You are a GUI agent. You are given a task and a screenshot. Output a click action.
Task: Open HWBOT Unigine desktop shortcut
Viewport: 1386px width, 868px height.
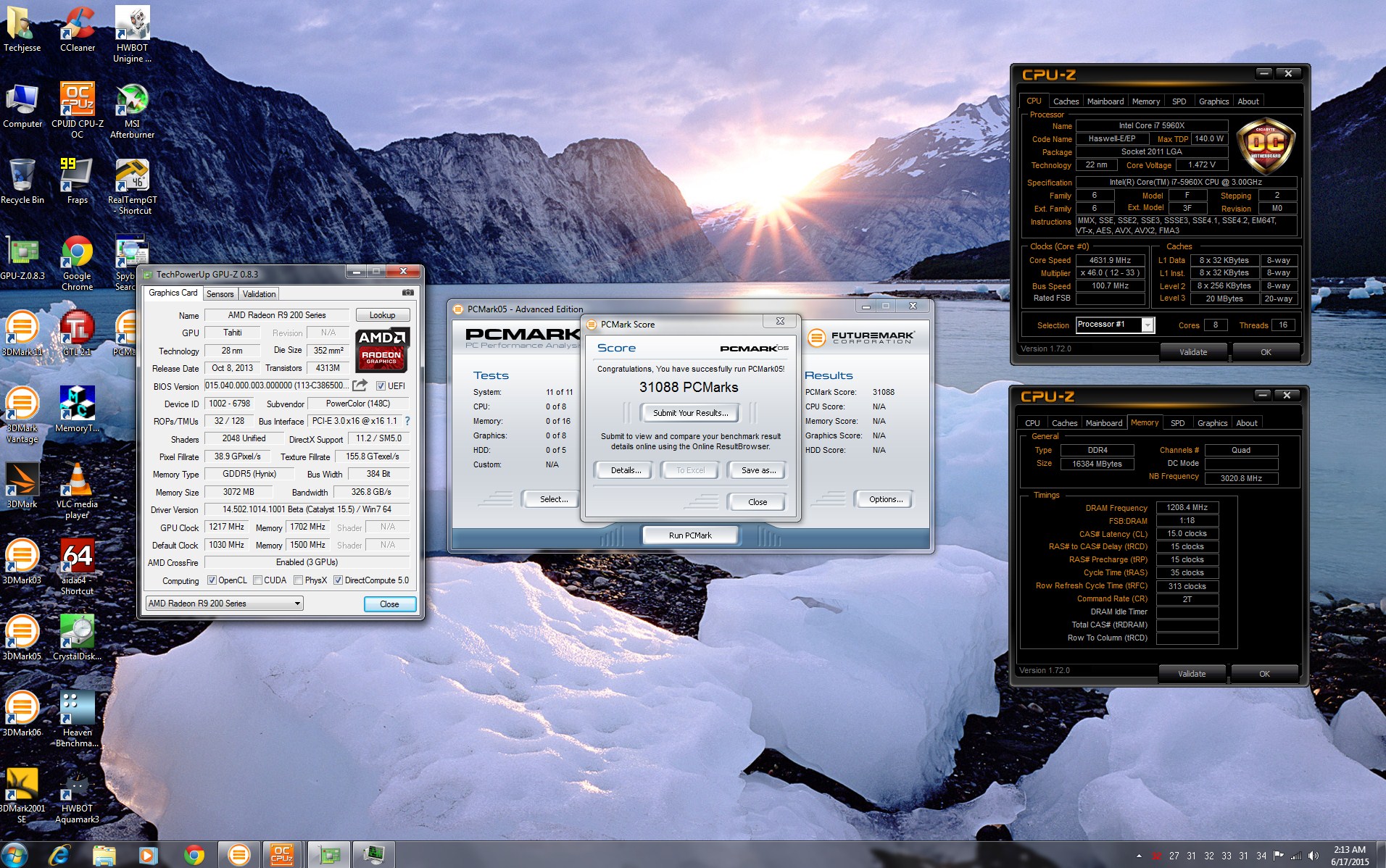pos(132,33)
